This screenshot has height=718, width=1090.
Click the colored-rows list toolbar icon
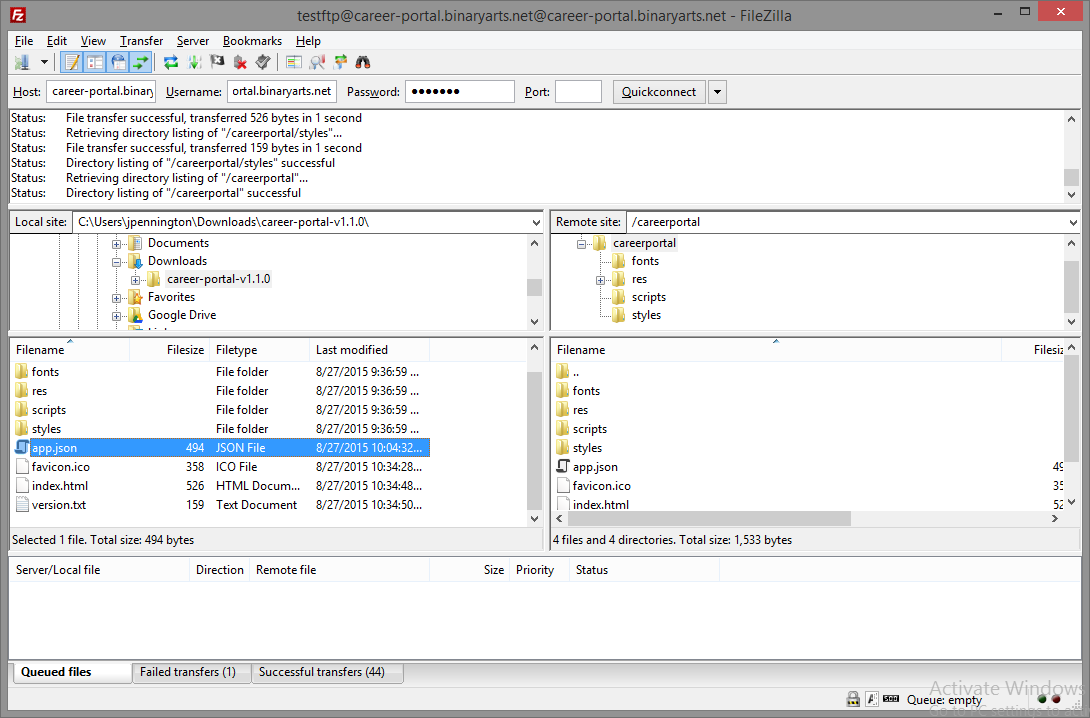(294, 63)
